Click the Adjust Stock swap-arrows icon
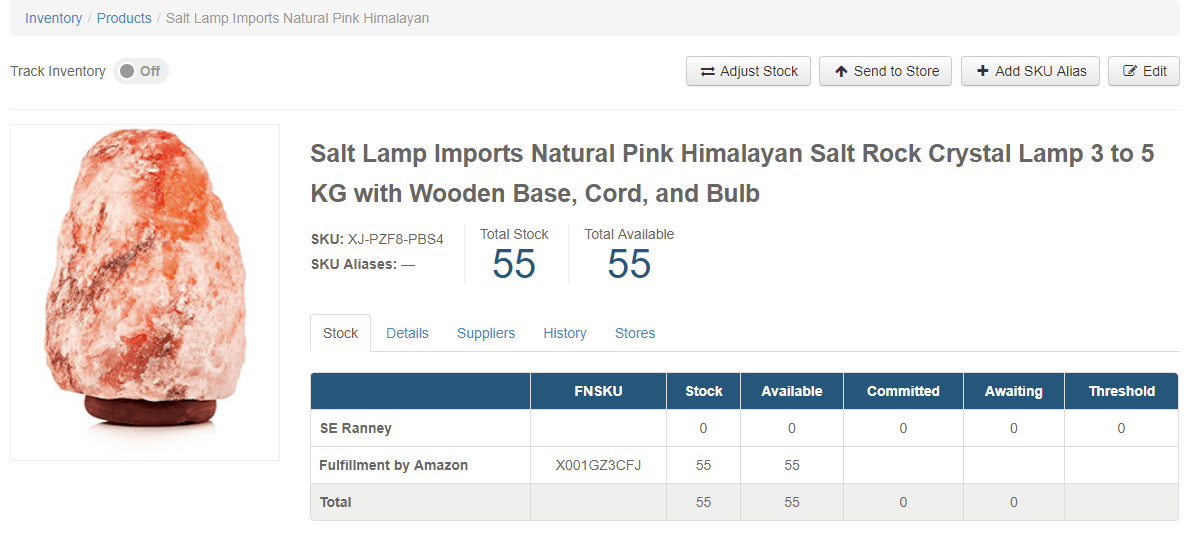1196x544 pixels. 707,72
